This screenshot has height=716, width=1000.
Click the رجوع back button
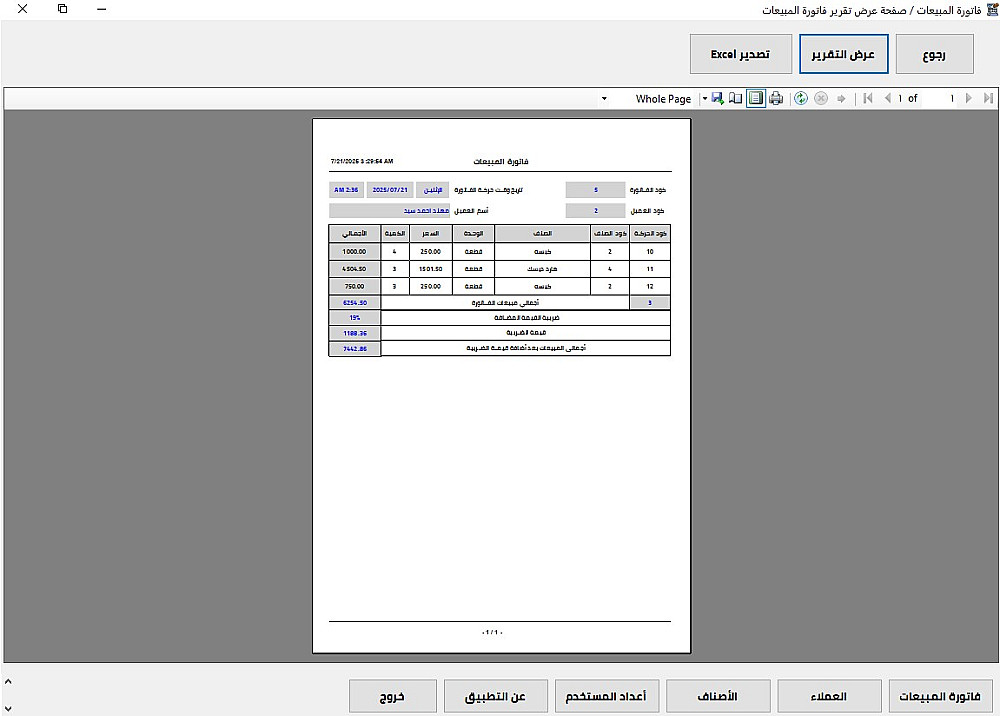934,54
